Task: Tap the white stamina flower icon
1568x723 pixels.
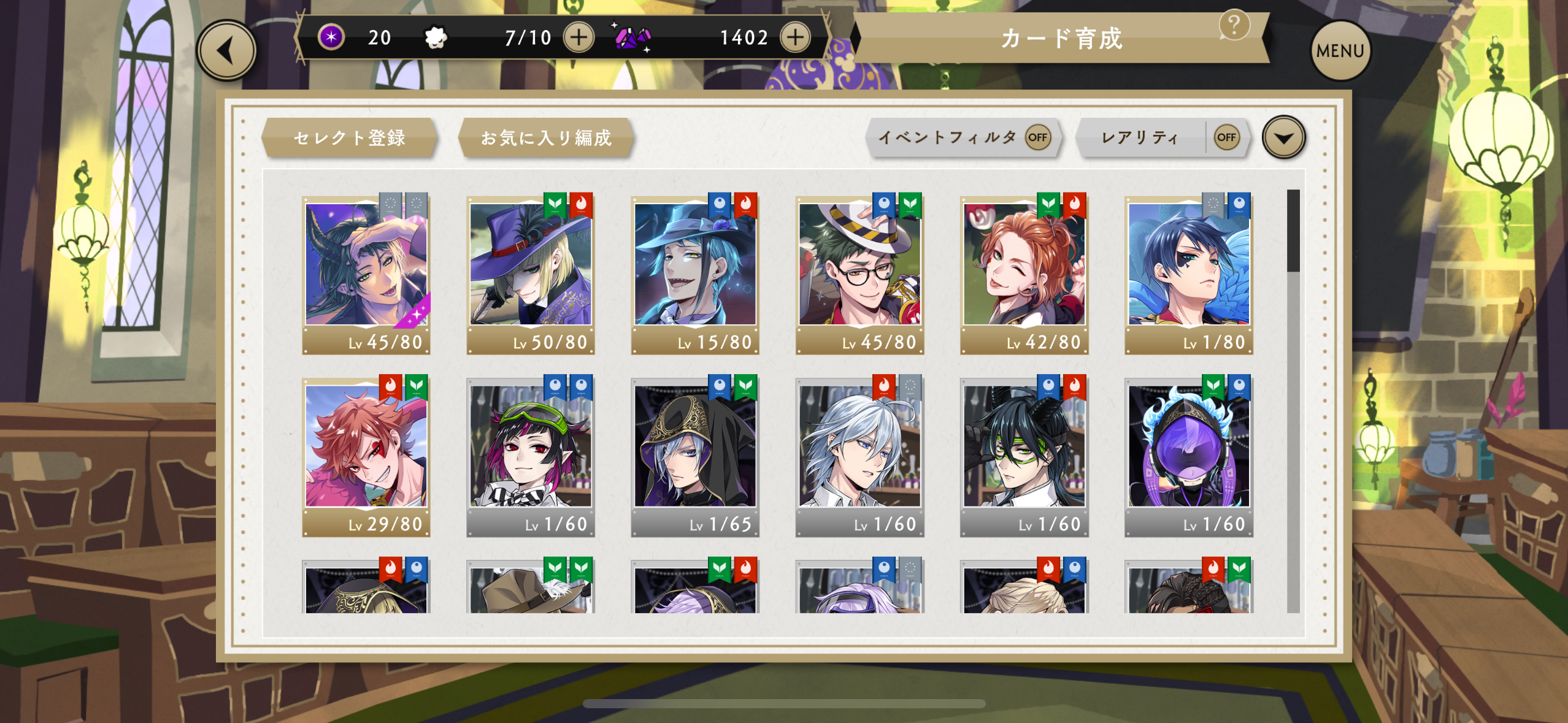Action: [x=436, y=38]
